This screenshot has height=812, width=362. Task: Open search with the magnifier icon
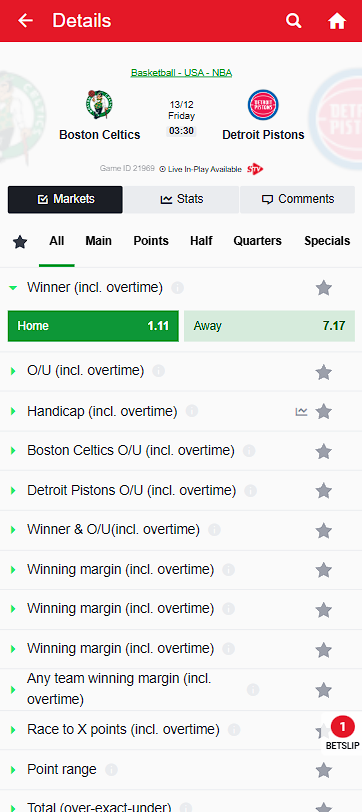(x=294, y=21)
